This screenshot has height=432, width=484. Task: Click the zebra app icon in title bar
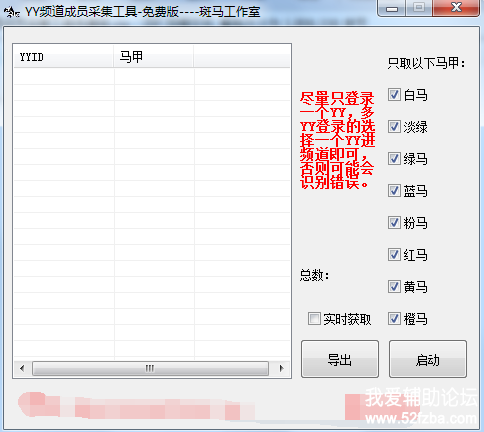pyautogui.click(x=12, y=12)
